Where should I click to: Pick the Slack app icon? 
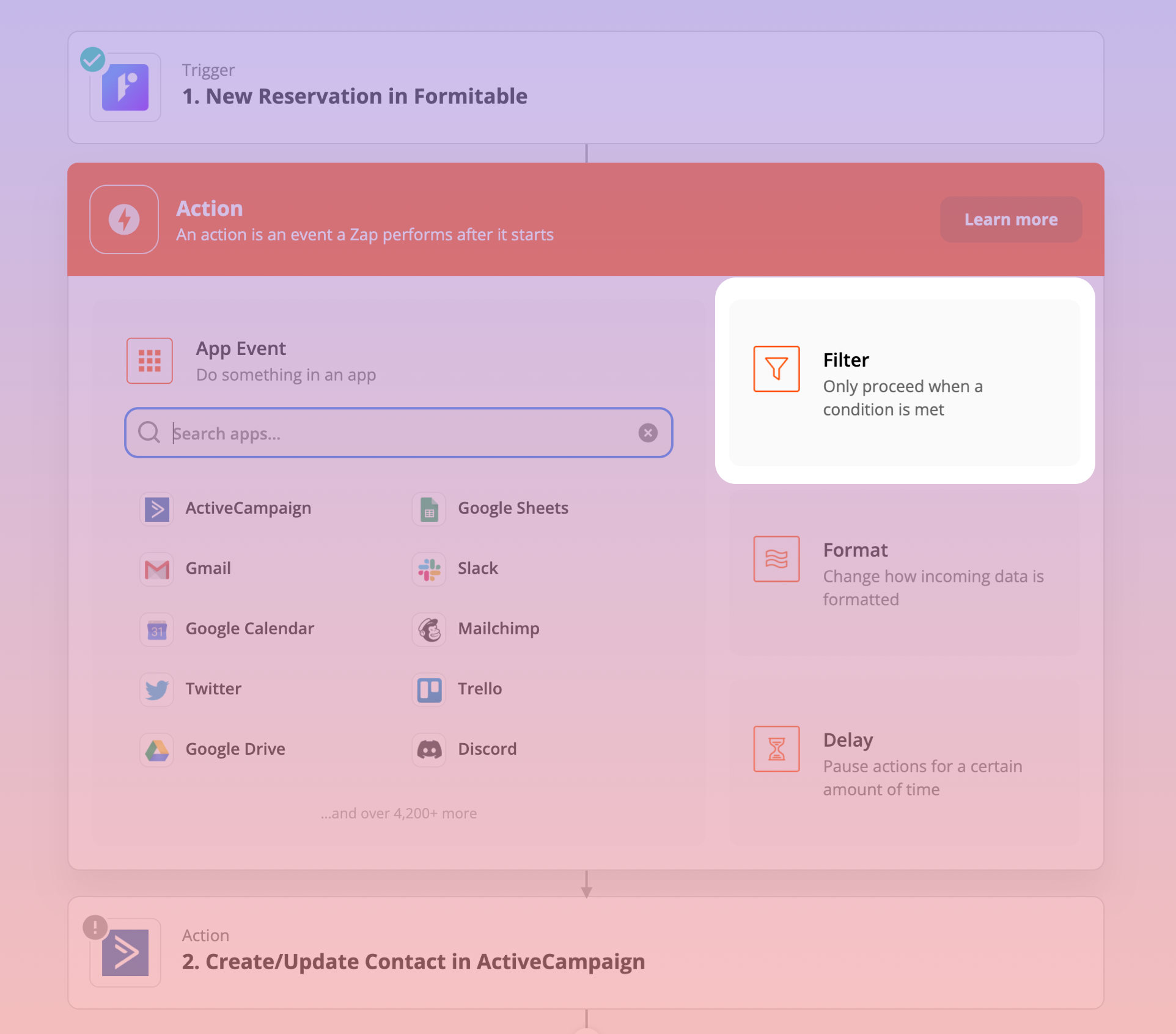pyautogui.click(x=429, y=569)
